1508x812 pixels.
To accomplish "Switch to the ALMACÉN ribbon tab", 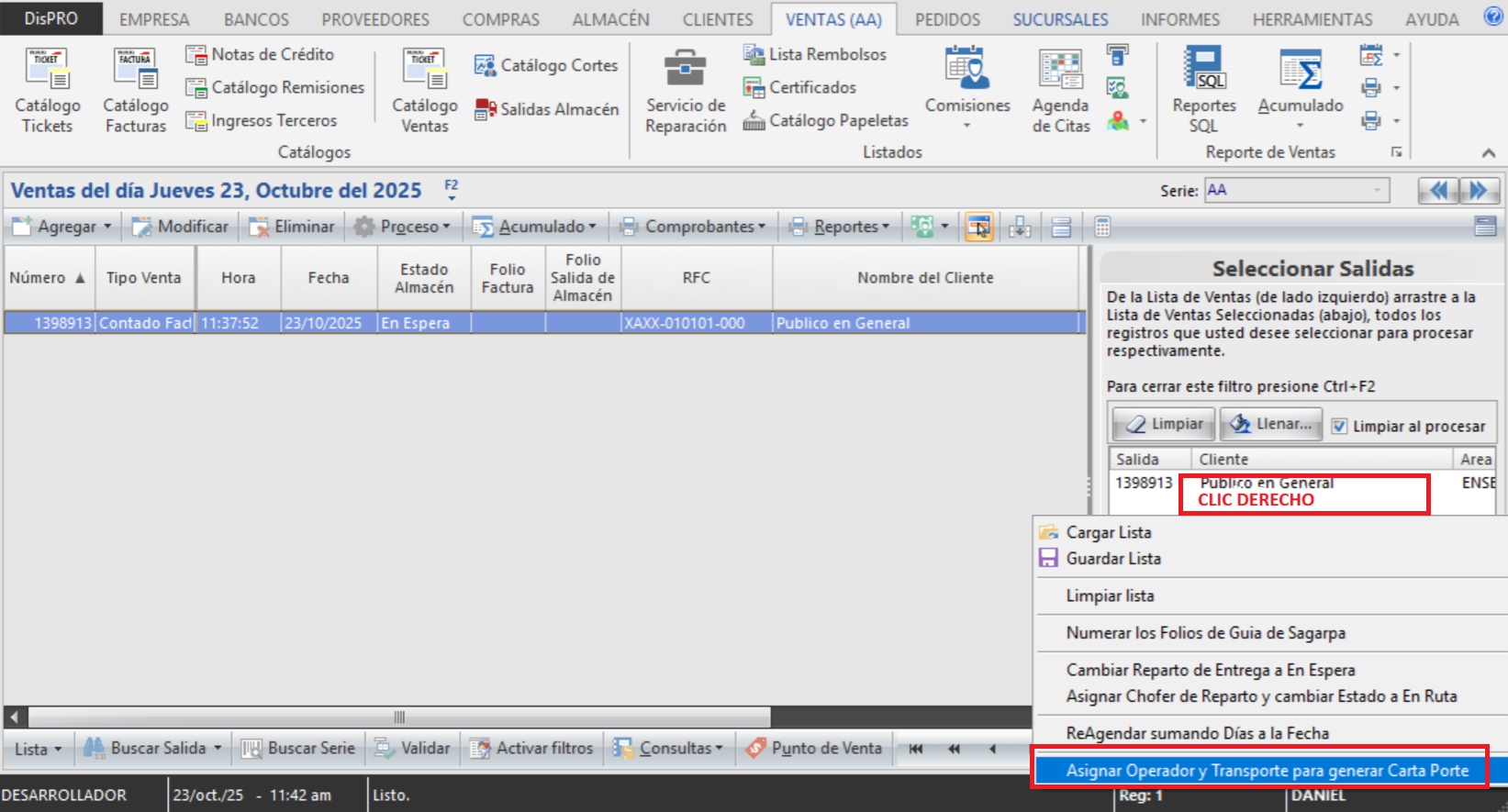I will [x=610, y=19].
